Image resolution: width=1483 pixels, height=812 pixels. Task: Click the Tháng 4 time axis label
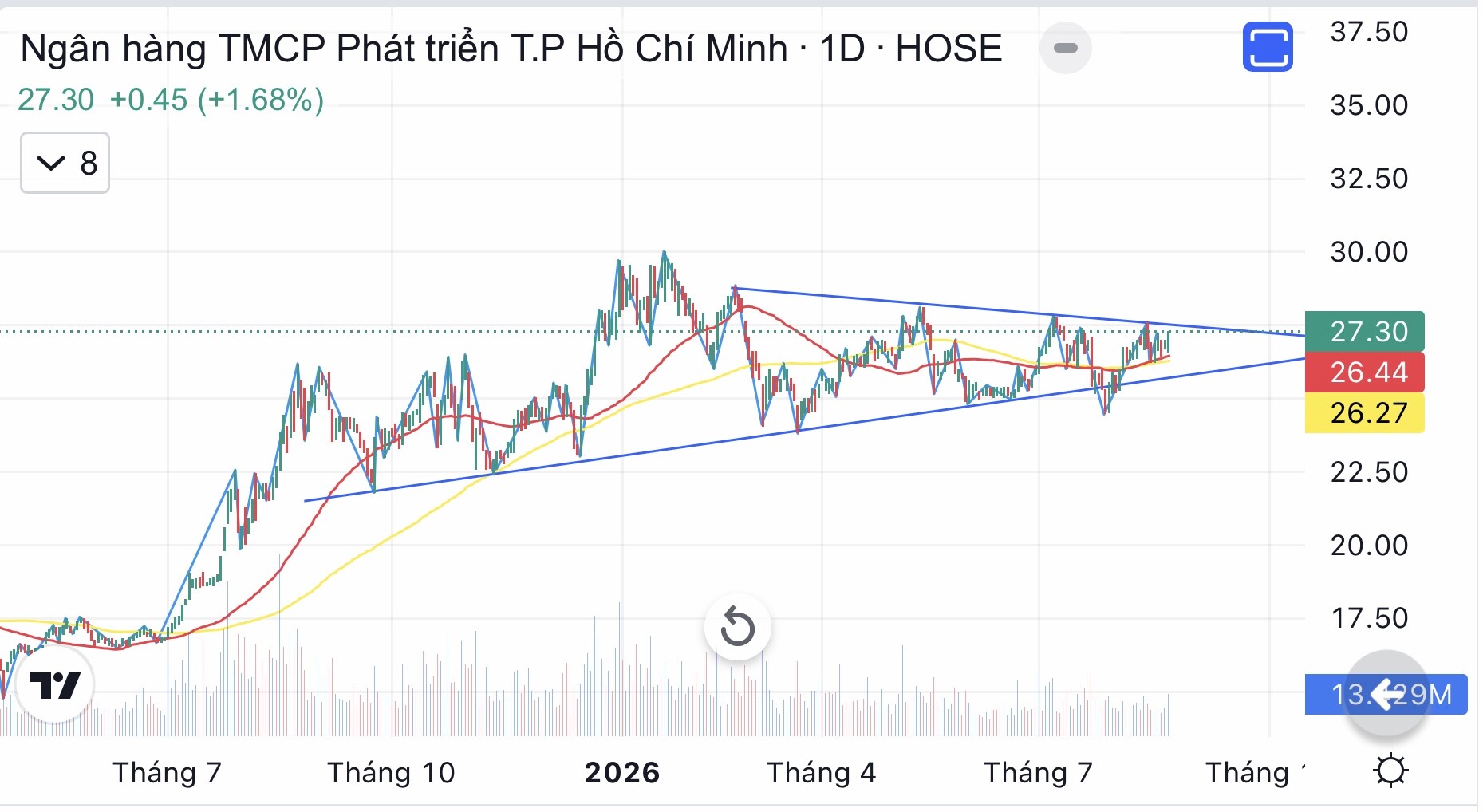(821, 772)
